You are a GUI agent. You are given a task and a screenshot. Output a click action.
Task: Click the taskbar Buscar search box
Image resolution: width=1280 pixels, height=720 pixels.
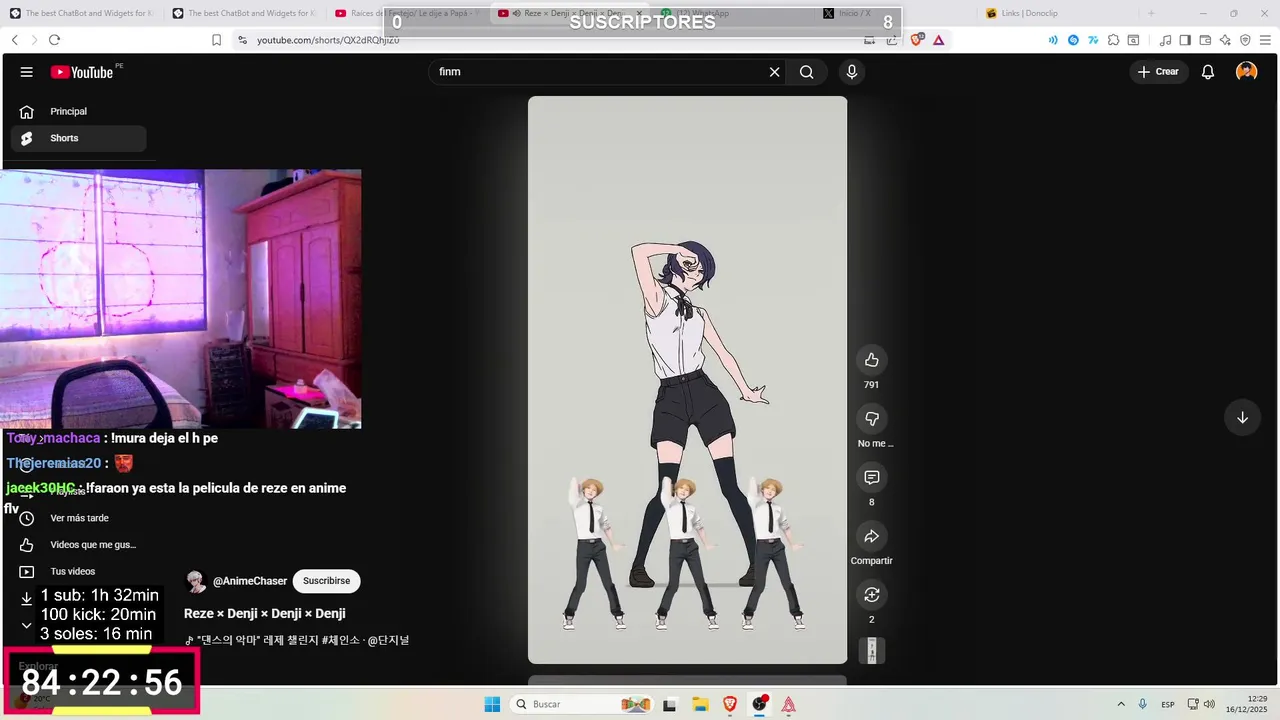coord(582,705)
